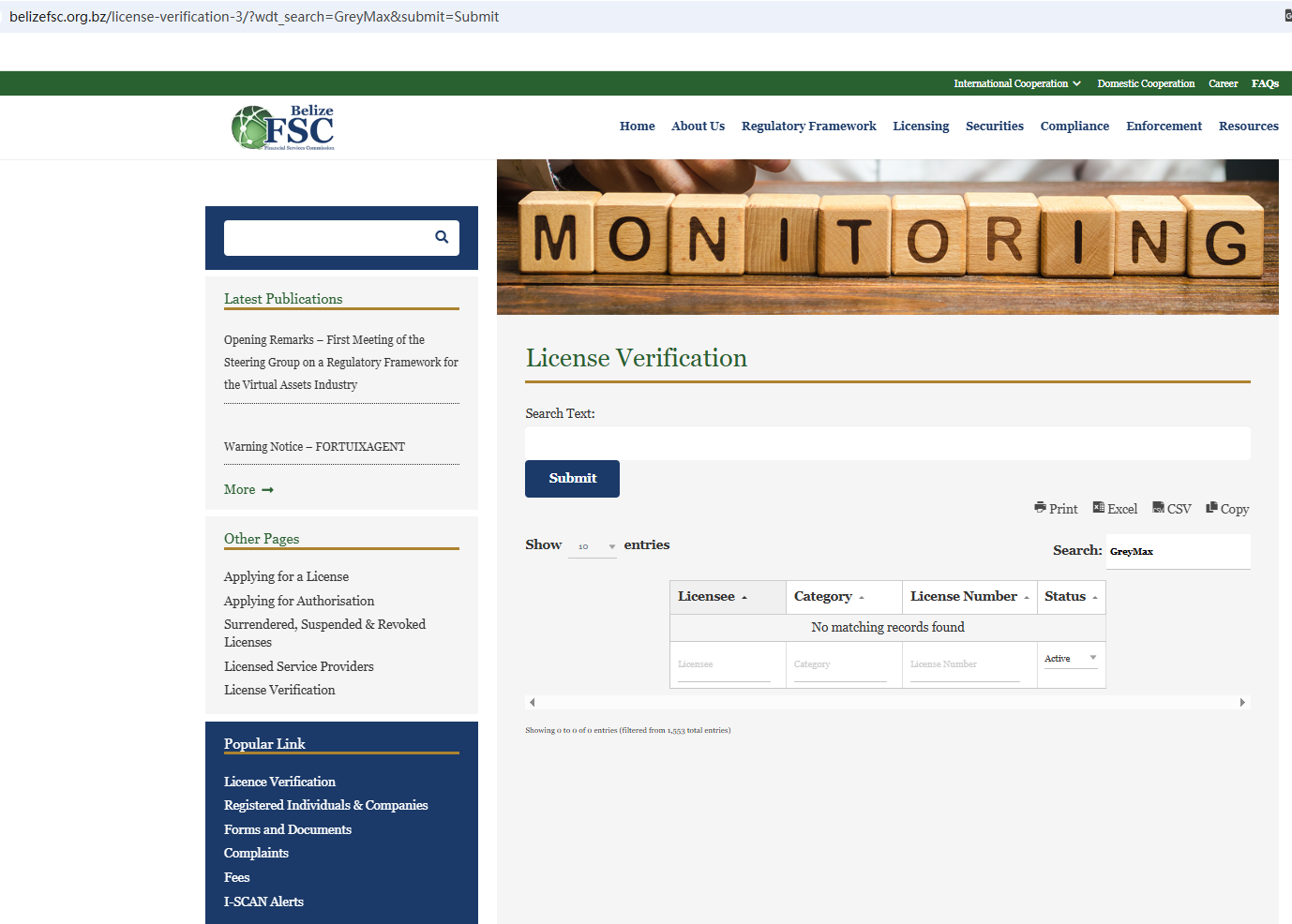The width and height of the screenshot is (1292, 924).
Task: Open the Licensing menu item
Action: click(921, 127)
